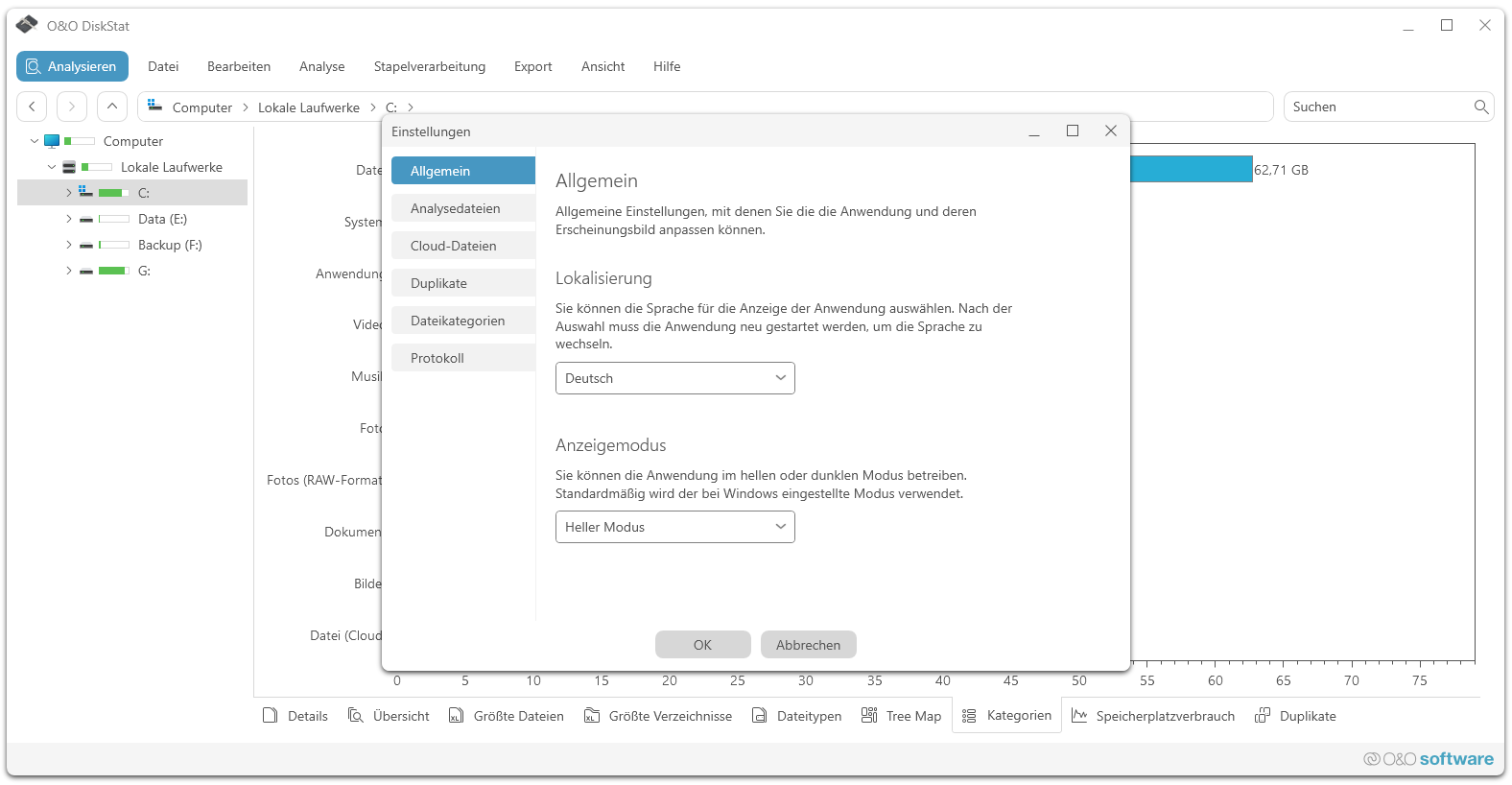Close the Einstellungen dialog
The height and width of the screenshot is (785, 1512).
click(x=1111, y=131)
